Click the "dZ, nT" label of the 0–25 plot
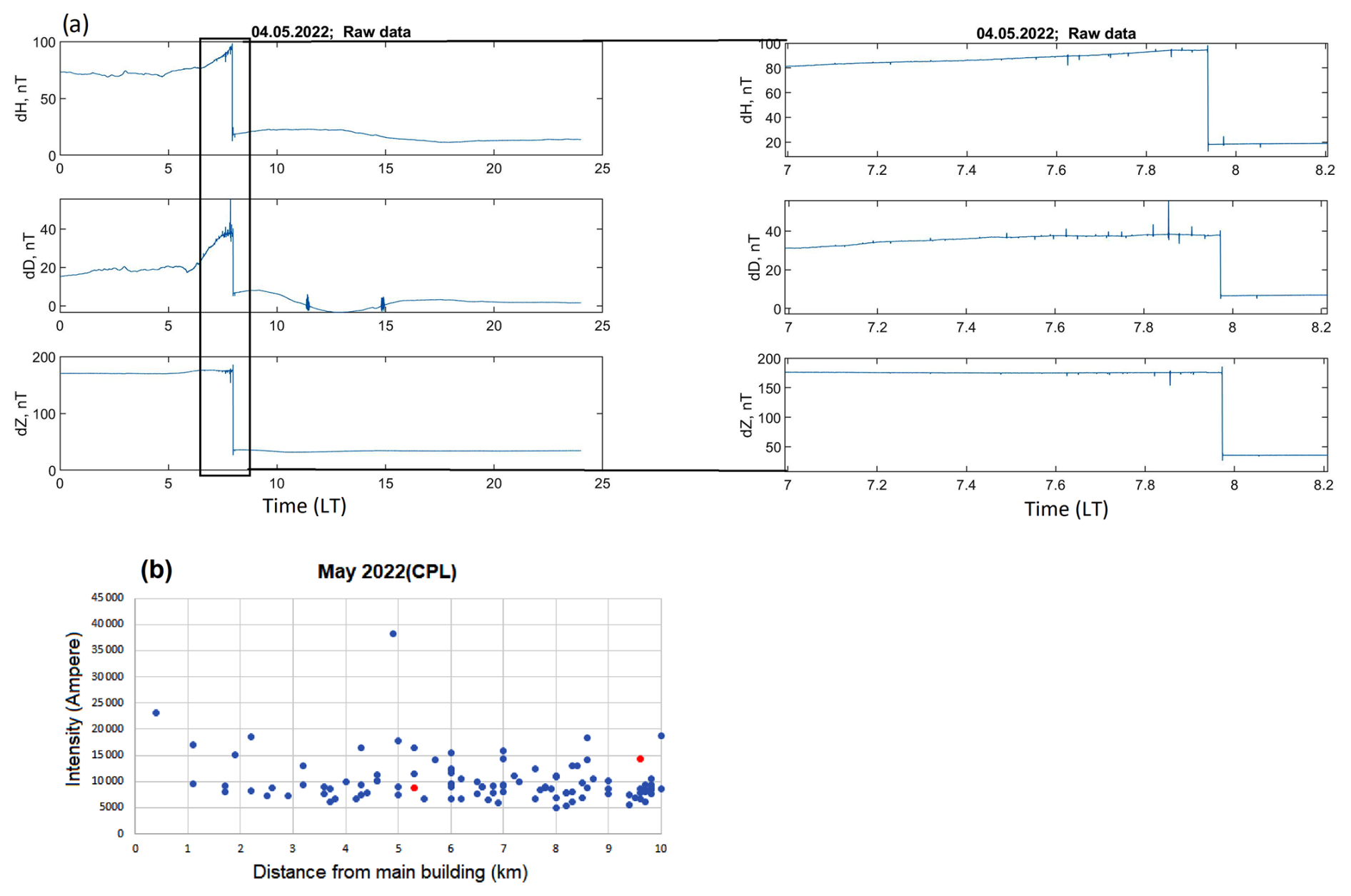Screen dimensions: 1351x896 click(x=22, y=413)
